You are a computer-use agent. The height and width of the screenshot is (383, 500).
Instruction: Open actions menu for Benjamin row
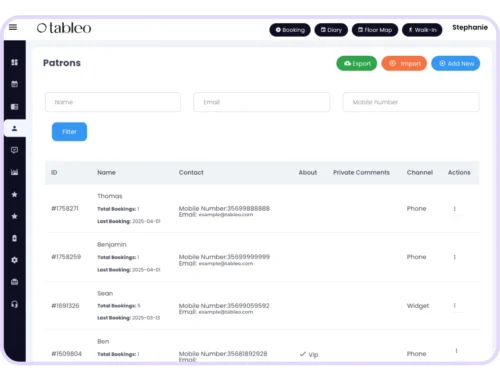coord(454,257)
